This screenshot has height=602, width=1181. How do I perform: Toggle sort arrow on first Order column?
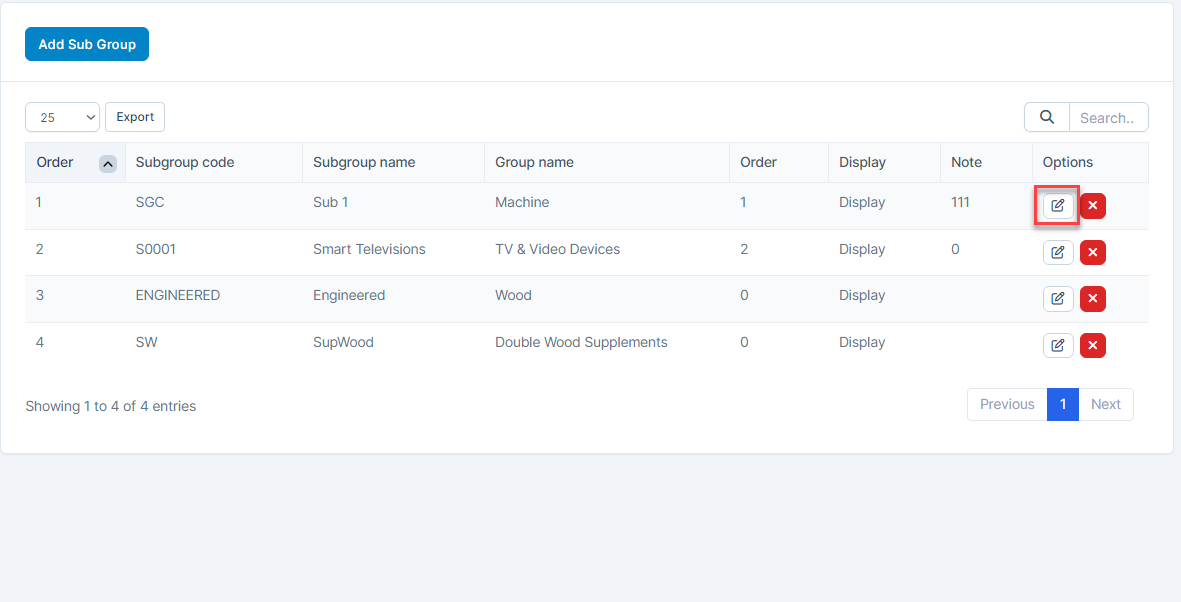[108, 163]
